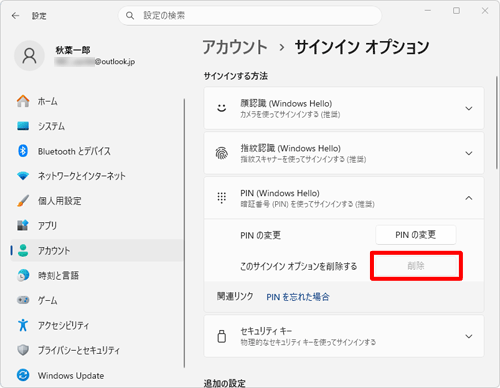Screen dimensions: 500x388
Task: Click the search magnifier icon
Action: coord(130,15)
